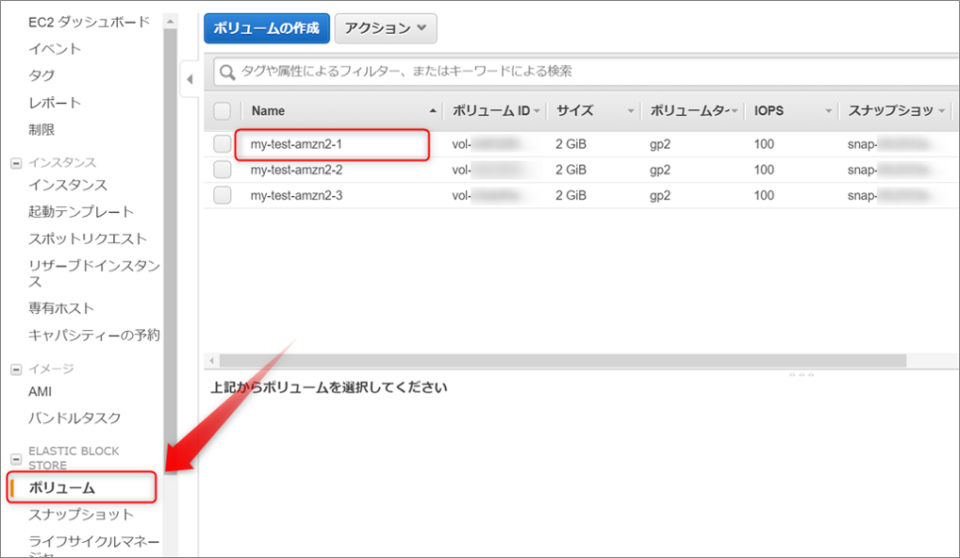This screenshot has width=960, height=558.
Task: Check the my-test-amzn2-3 row checkbox
Action: (x=222, y=195)
